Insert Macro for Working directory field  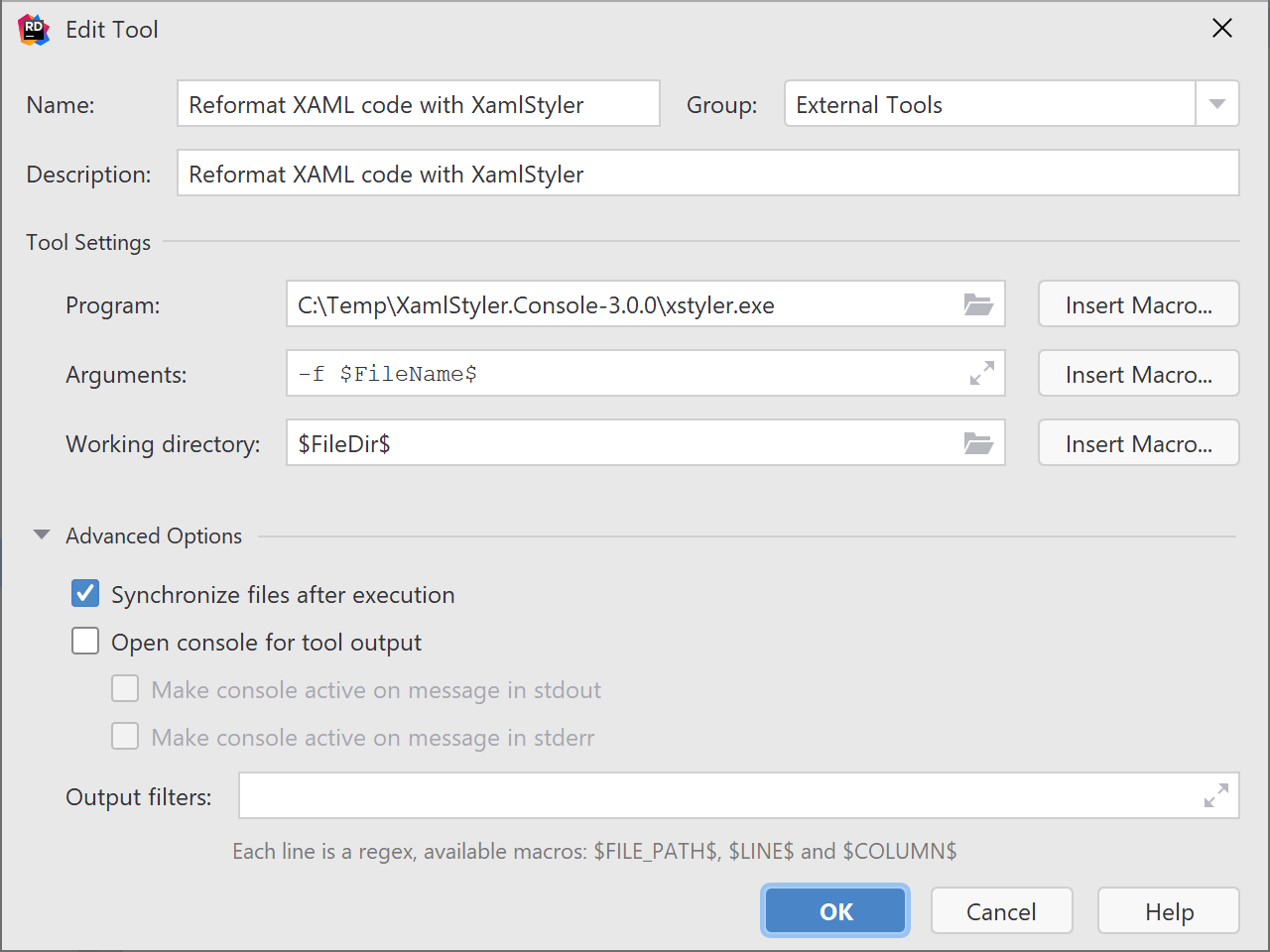(x=1139, y=443)
